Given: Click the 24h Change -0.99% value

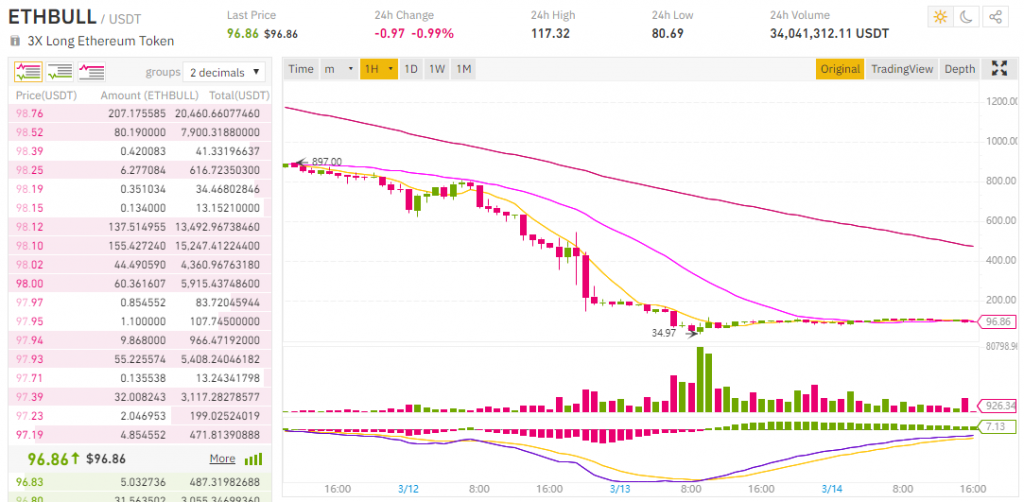Looking at the screenshot, I should pos(432,33).
